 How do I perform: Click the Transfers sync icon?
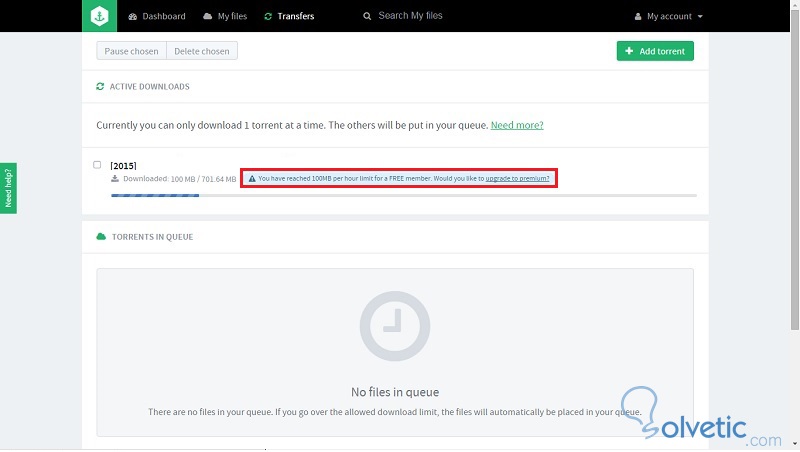click(268, 16)
